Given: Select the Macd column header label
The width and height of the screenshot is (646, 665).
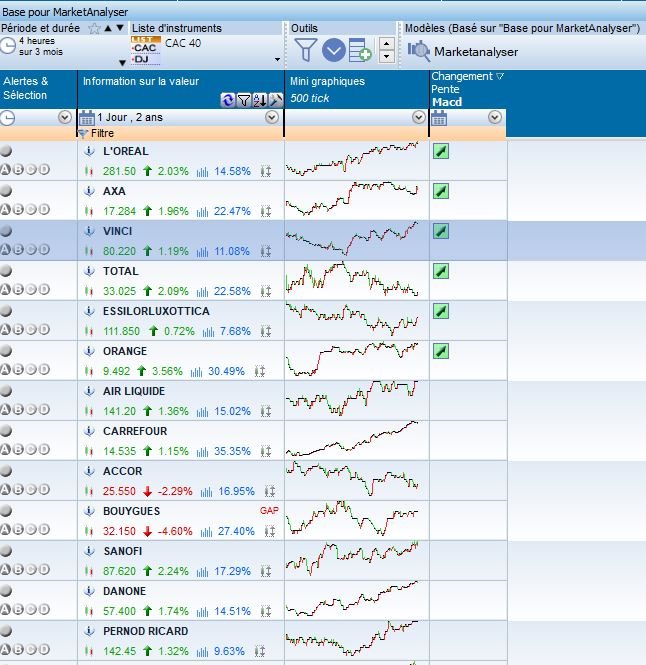Looking at the screenshot, I should (x=447, y=102).
